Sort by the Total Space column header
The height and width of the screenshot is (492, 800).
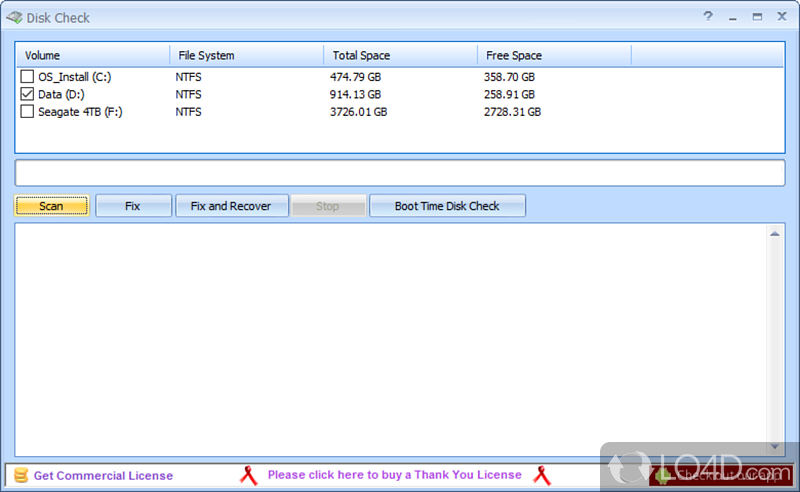point(401,55)
